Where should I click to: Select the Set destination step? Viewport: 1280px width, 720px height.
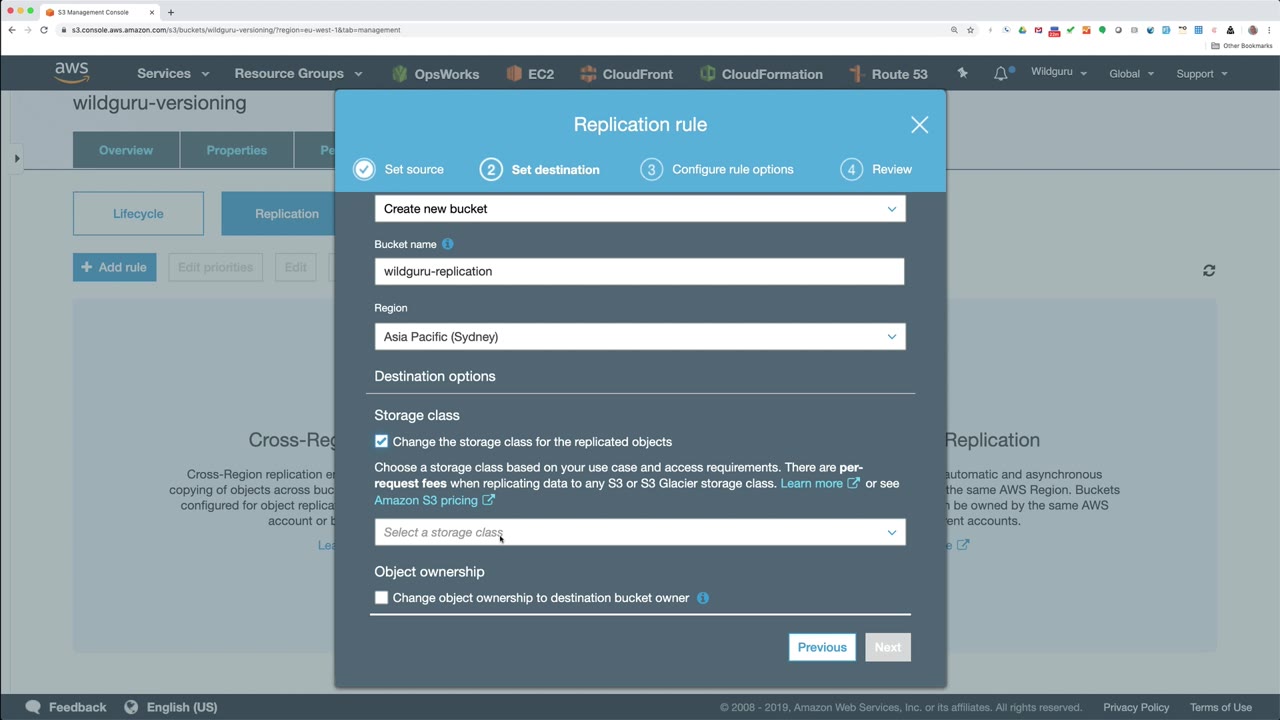[540, 170]
